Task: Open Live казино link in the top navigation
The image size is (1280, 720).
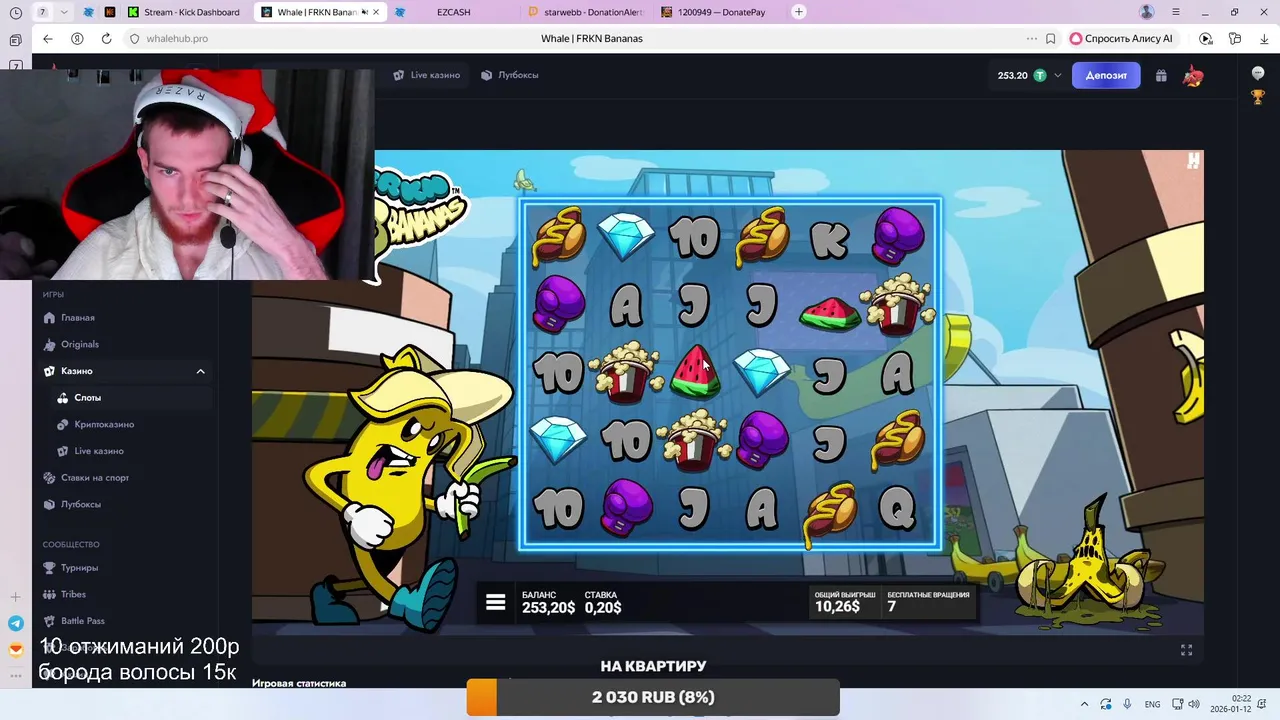Action: coord(427,75)
